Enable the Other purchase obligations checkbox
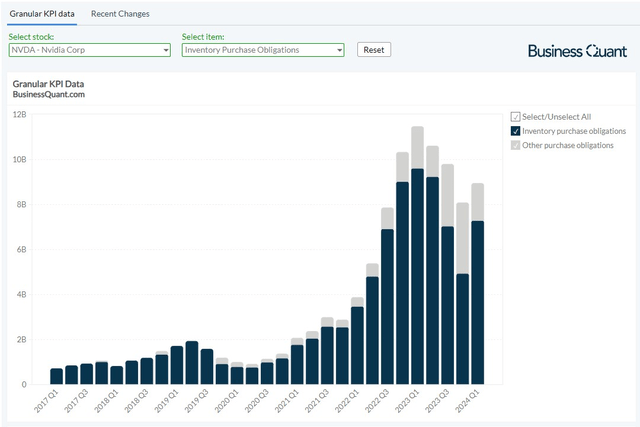The height and width of the screenshot is (427, 640). [x=516, y=145]
